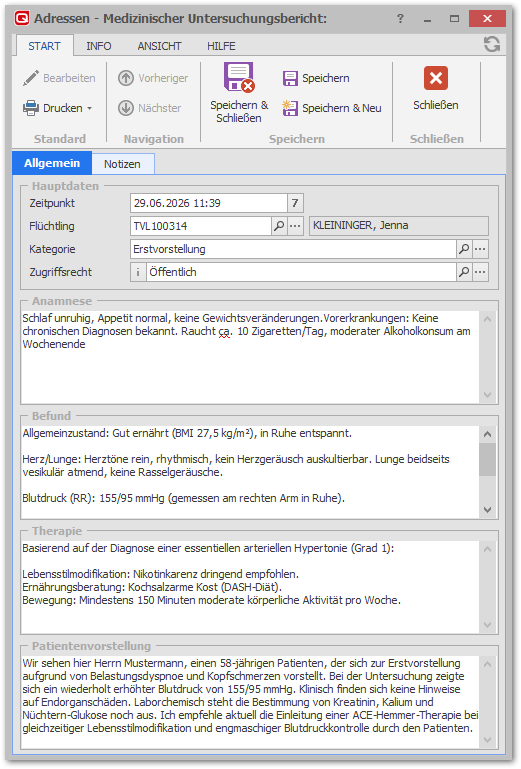
Task: Click the Flüchtling ellipsis button
Action: pyautogui.click(x=295, y=226)
